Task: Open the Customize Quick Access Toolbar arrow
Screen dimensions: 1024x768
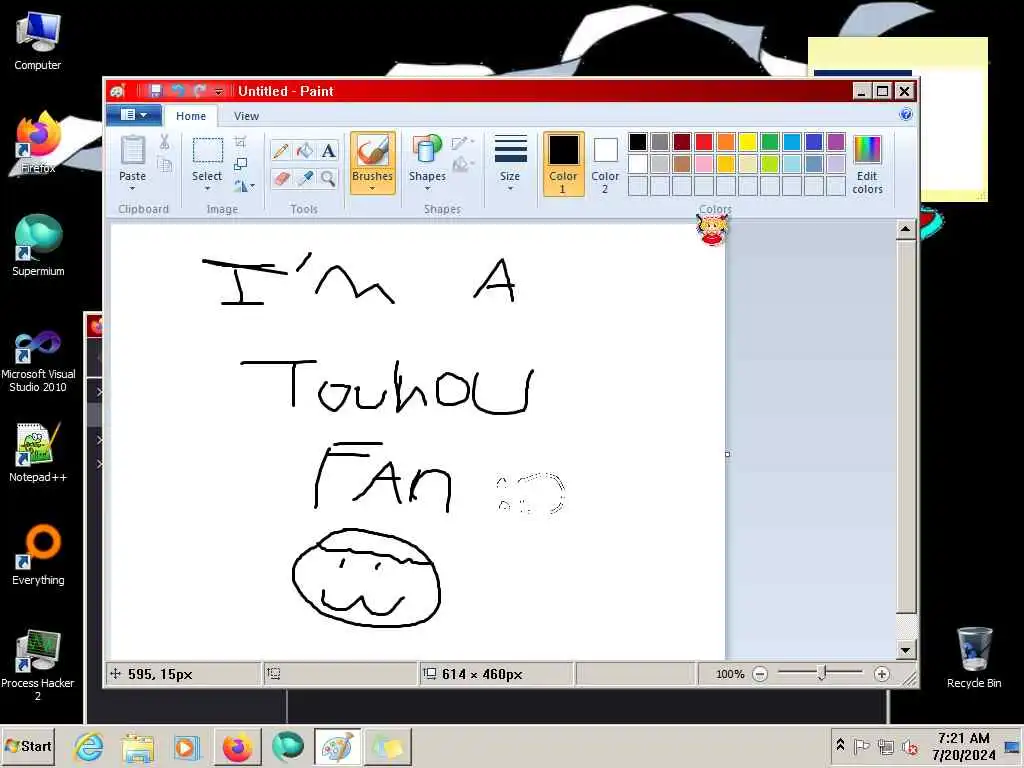Action: (x=219, y=91)
